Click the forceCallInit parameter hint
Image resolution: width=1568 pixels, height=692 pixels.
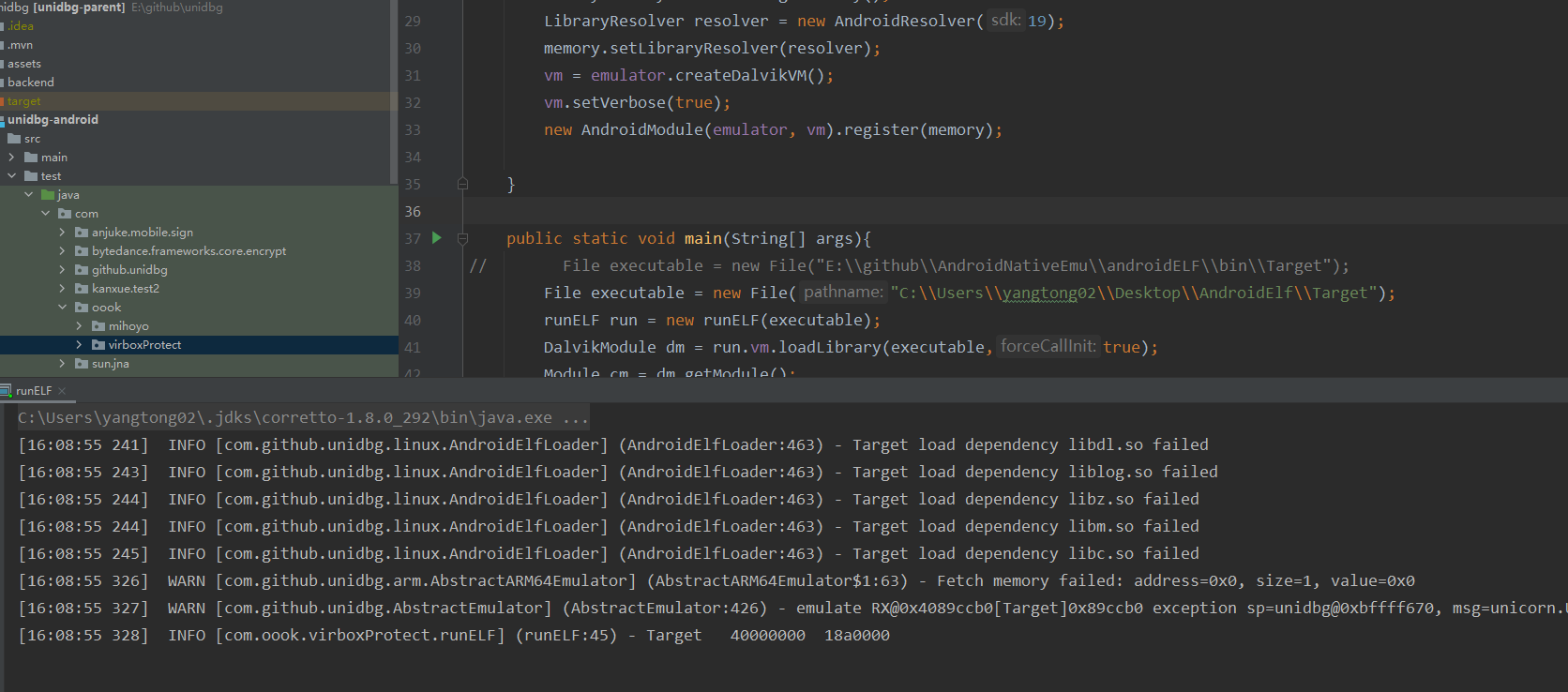pyautogui.click(x=1048, y=347)
